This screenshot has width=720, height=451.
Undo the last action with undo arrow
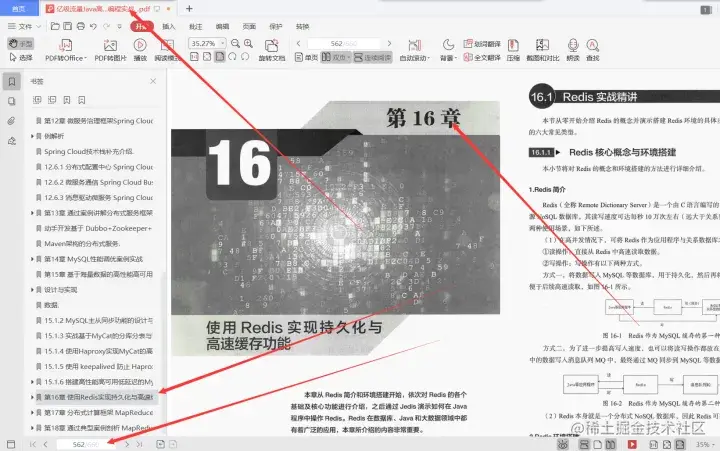[x=93, y=26]
